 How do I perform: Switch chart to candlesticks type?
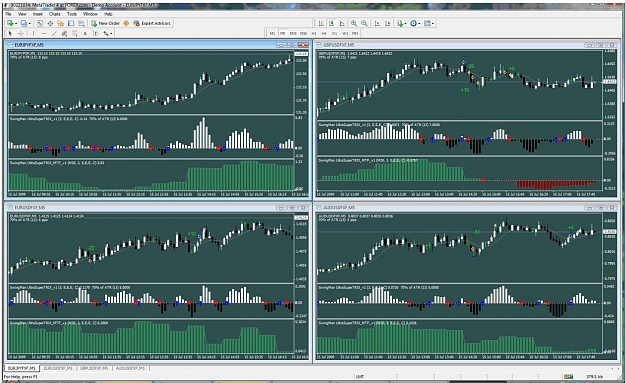click(331, 24)
